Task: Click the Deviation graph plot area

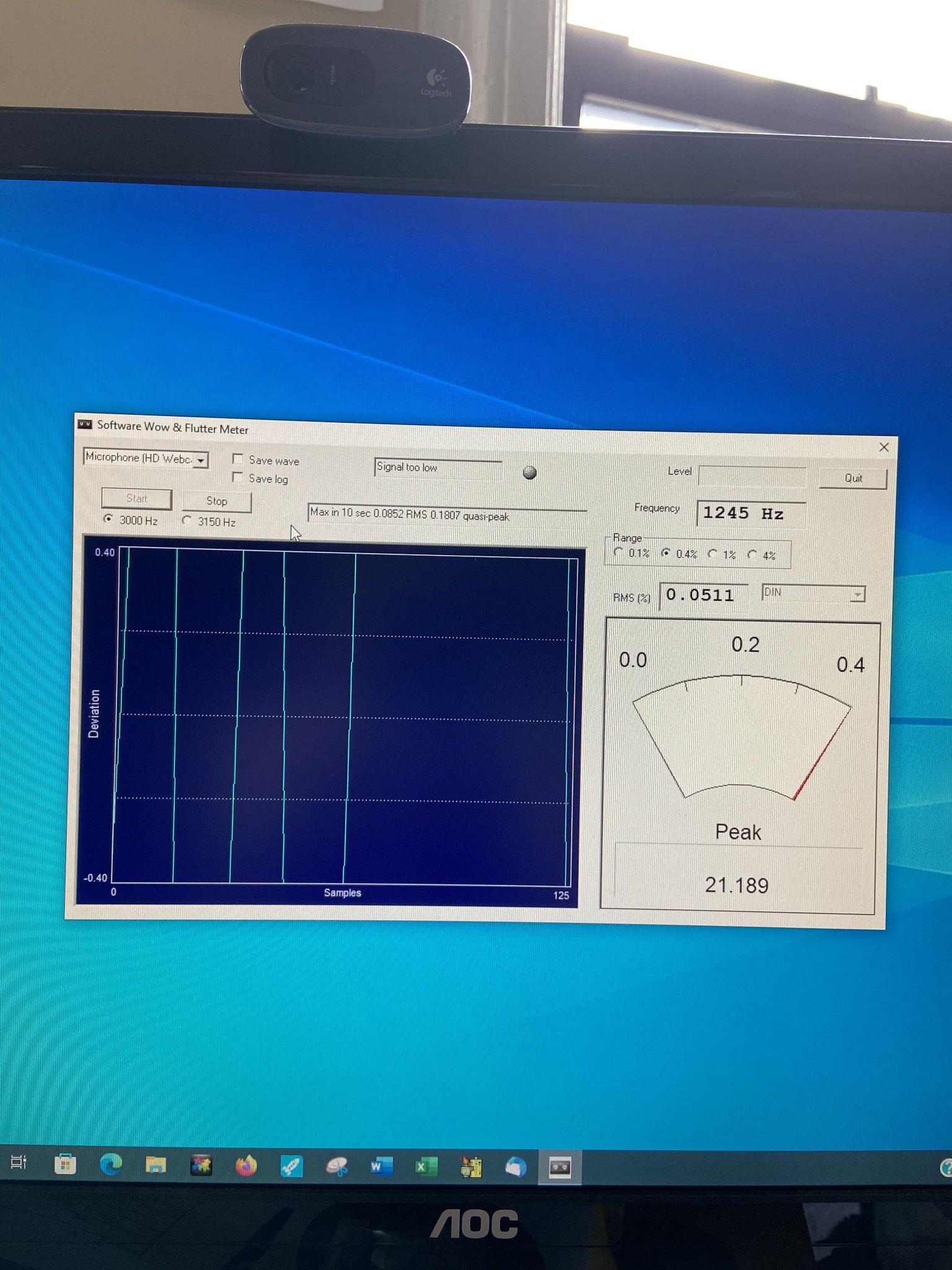Action: coord(344,717)
